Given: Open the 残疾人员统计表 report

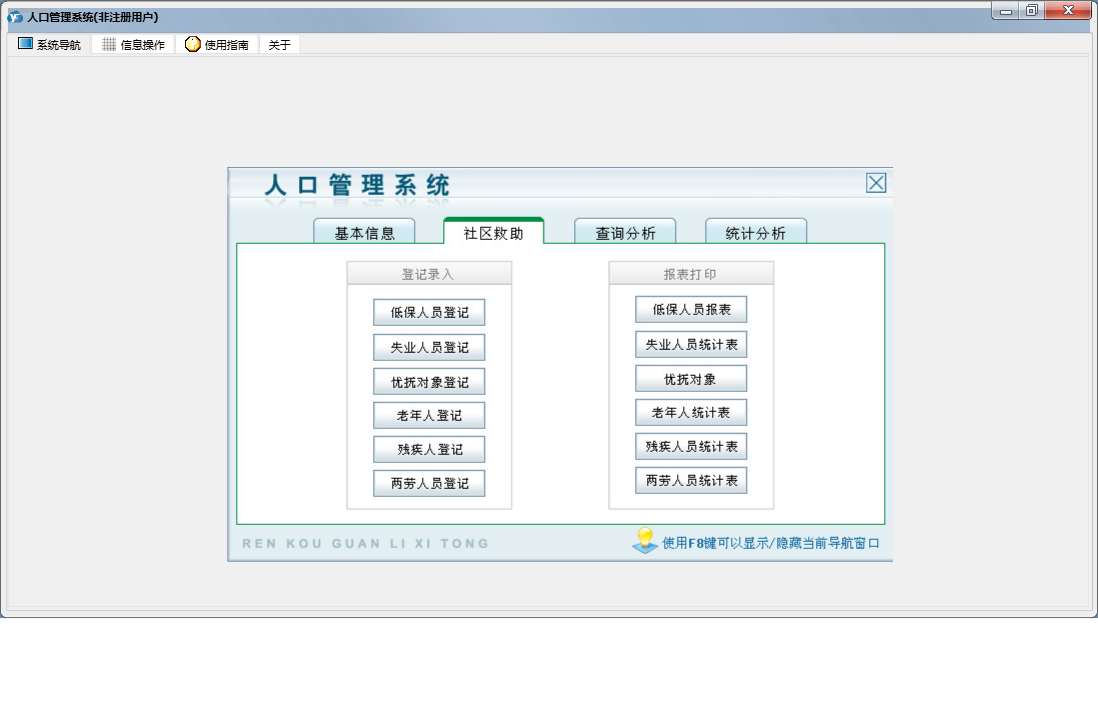Looking at the screenshot, I should [691, 447].
